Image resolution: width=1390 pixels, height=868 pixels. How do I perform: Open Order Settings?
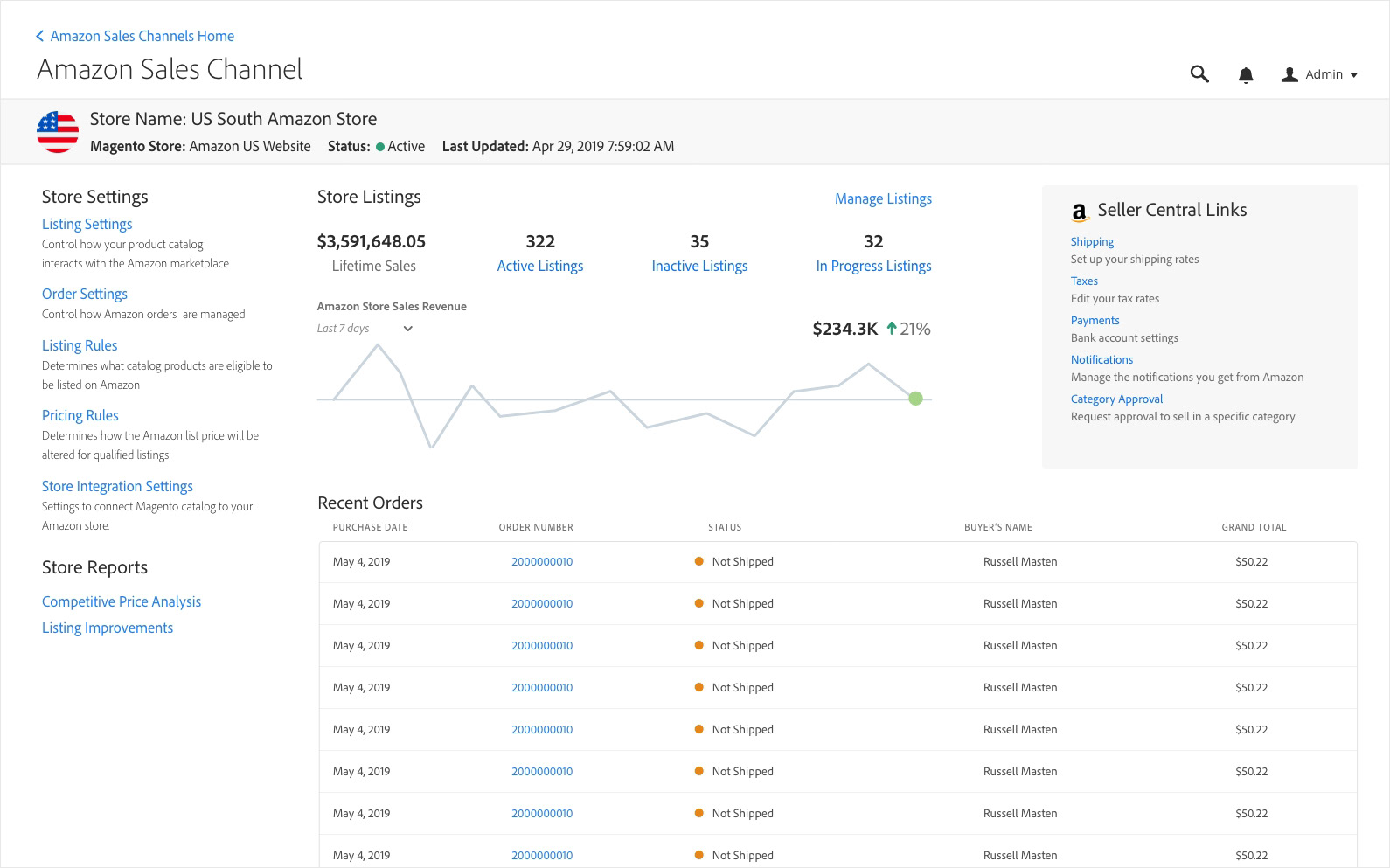(85, 294)
